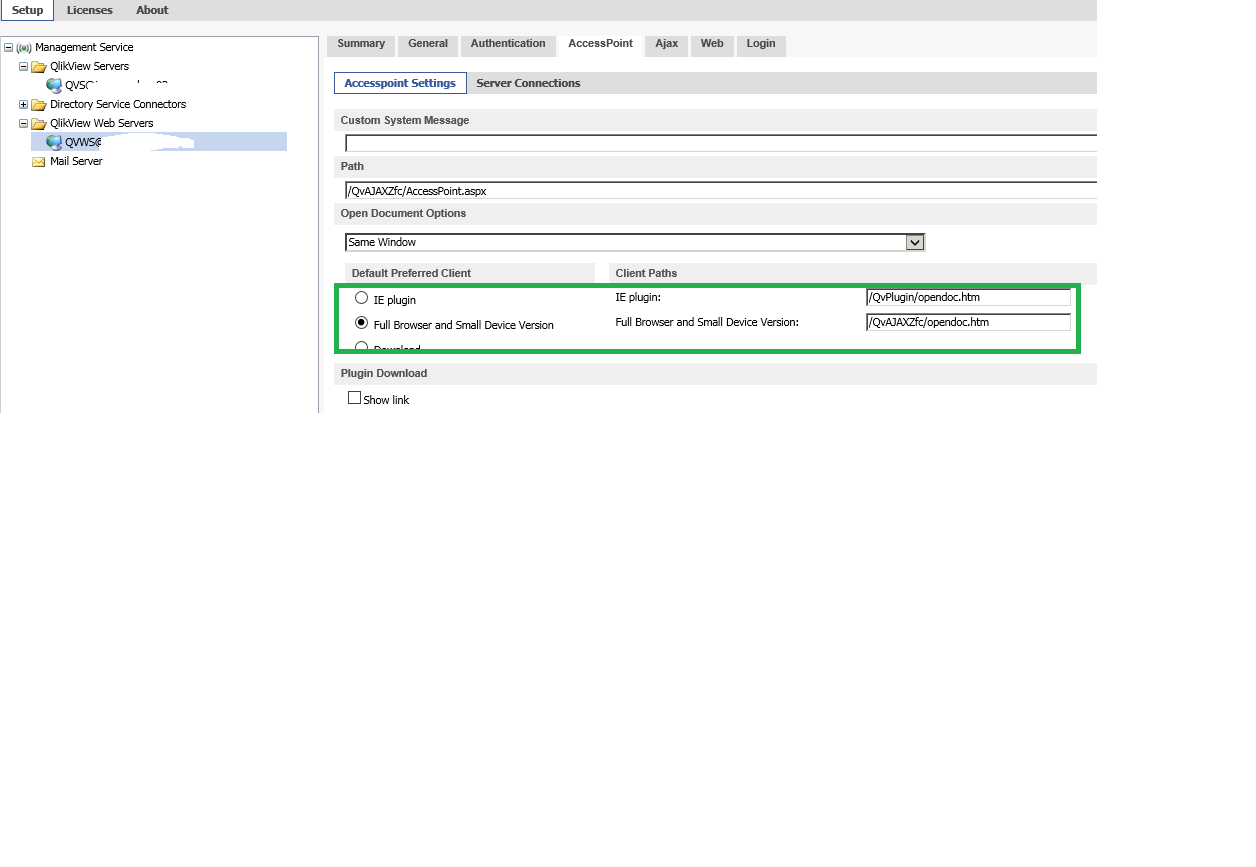Expand the Directory Service Connectors node
This screenshot has height=867, width=1256.
[23, 104]
